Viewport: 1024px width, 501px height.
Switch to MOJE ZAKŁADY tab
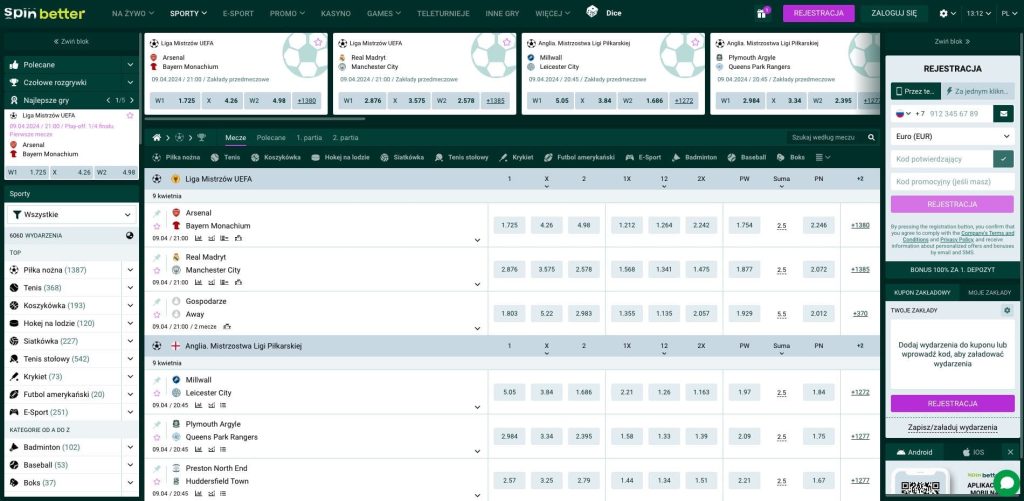click(x=989, y=293)
